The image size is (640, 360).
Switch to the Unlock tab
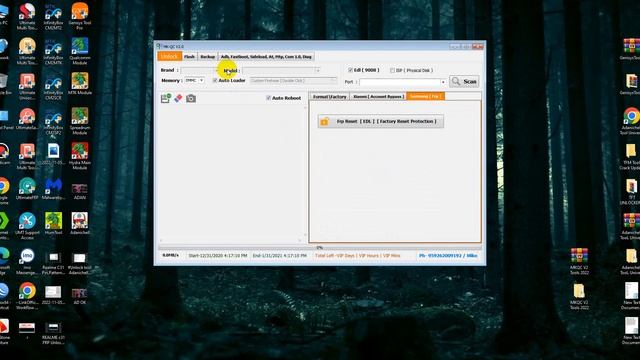[x=169, y=56]
